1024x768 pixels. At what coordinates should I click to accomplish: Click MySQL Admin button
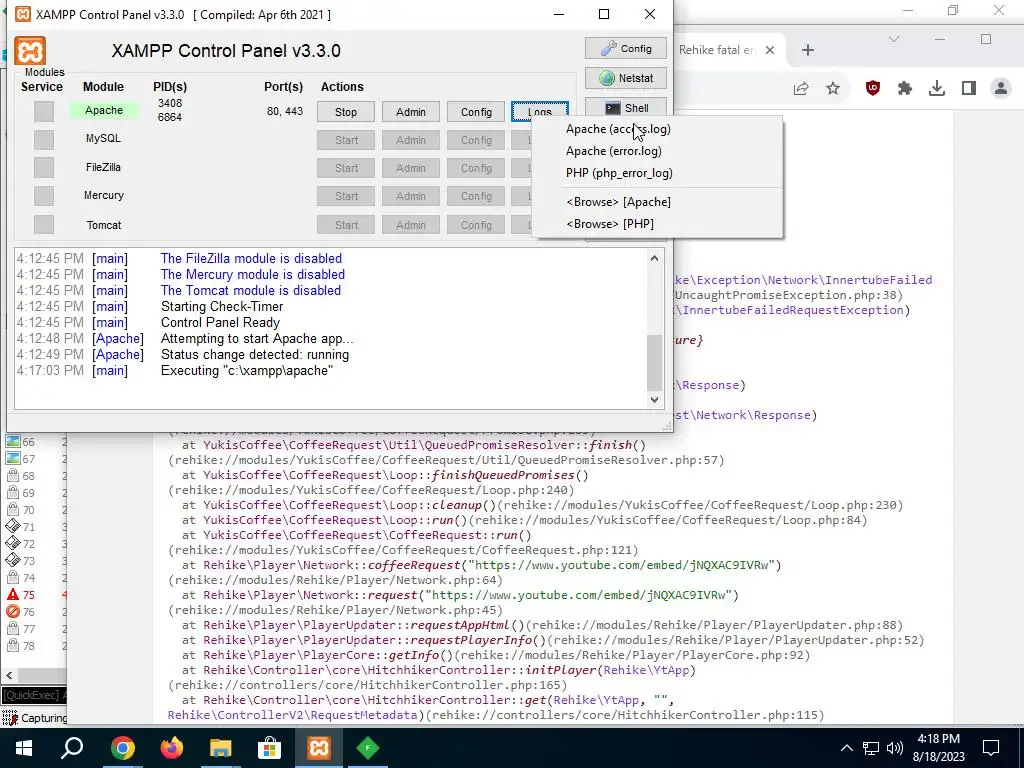coord(411,140)
